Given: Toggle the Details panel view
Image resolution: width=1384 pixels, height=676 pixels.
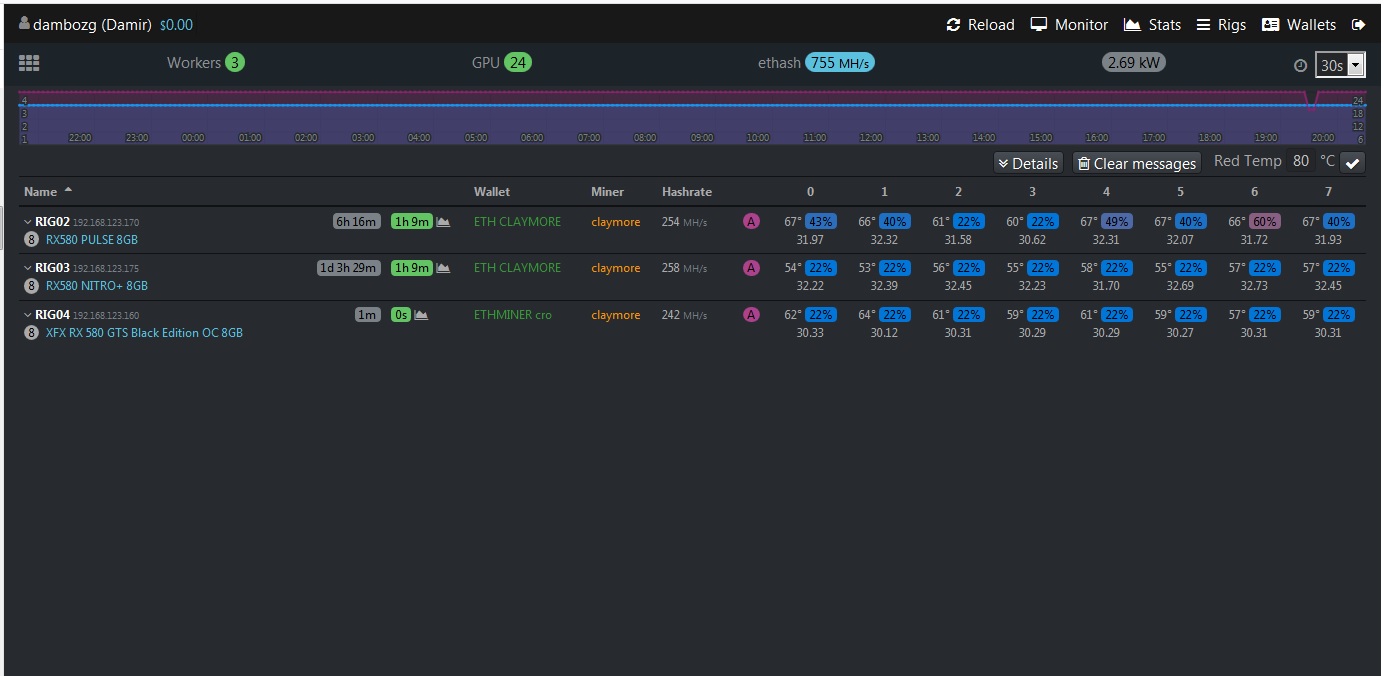Looking at the screenshot, I should click(1028, 163).
